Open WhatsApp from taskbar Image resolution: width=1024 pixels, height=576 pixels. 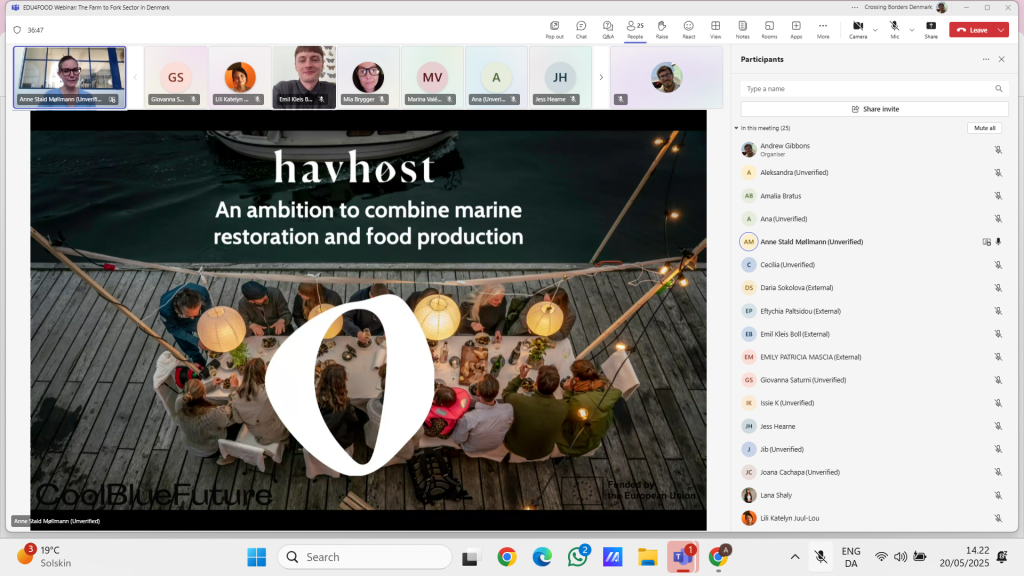coord(577,557)
